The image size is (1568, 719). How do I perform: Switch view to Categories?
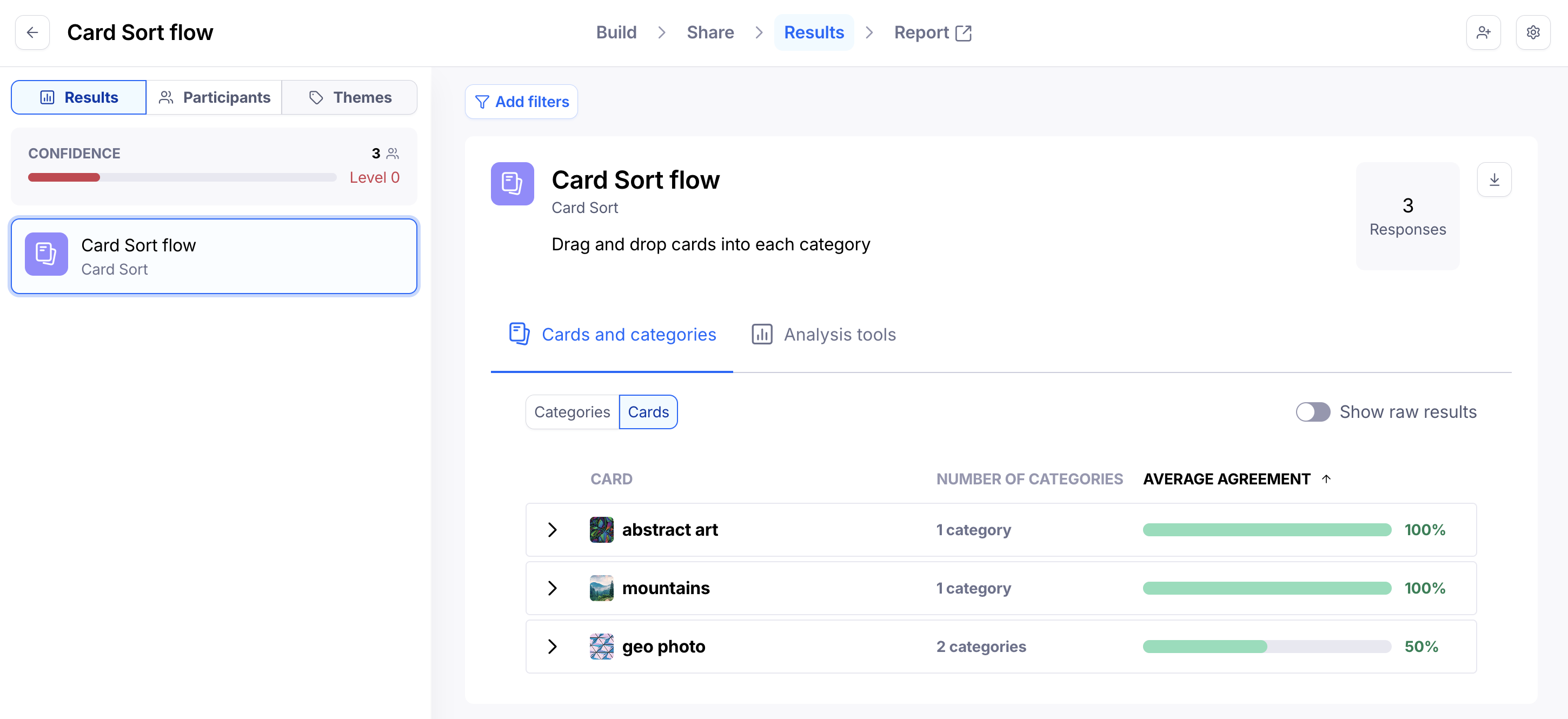tap(572, 412)
